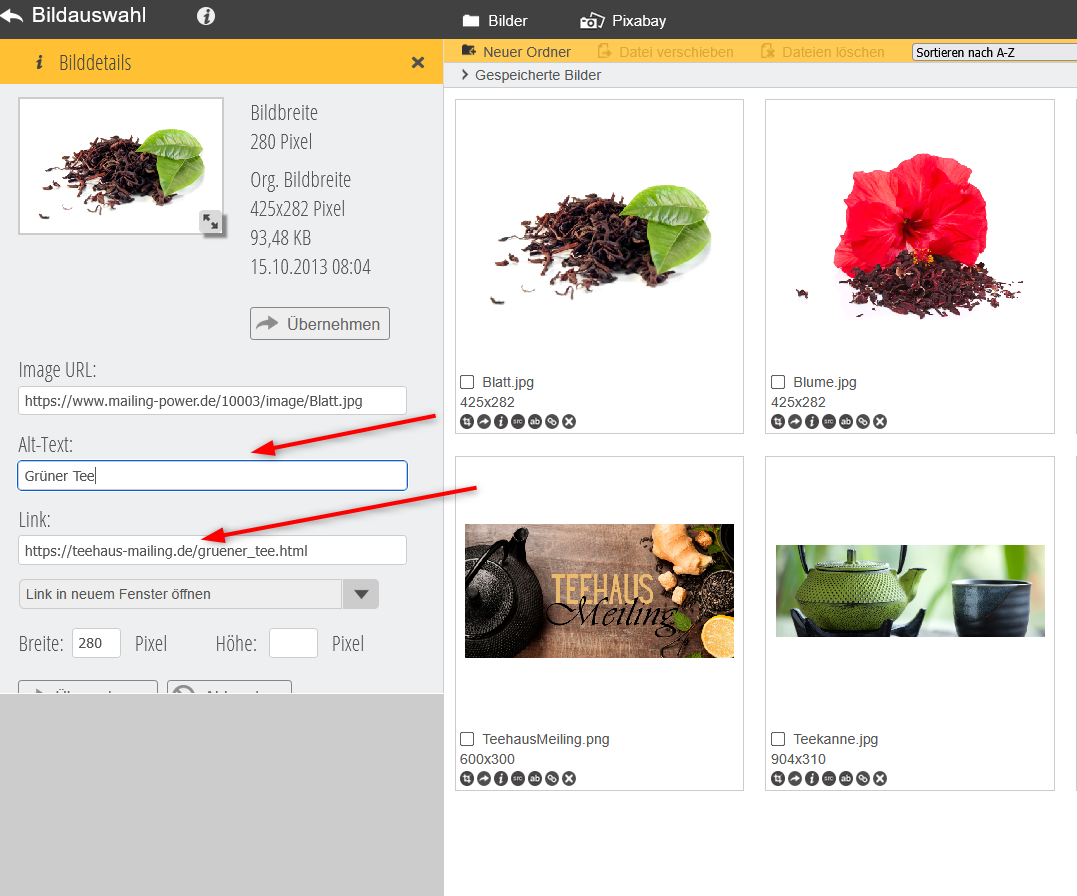Go back with the Bildauswahl arrow icon

coord(13,16)
